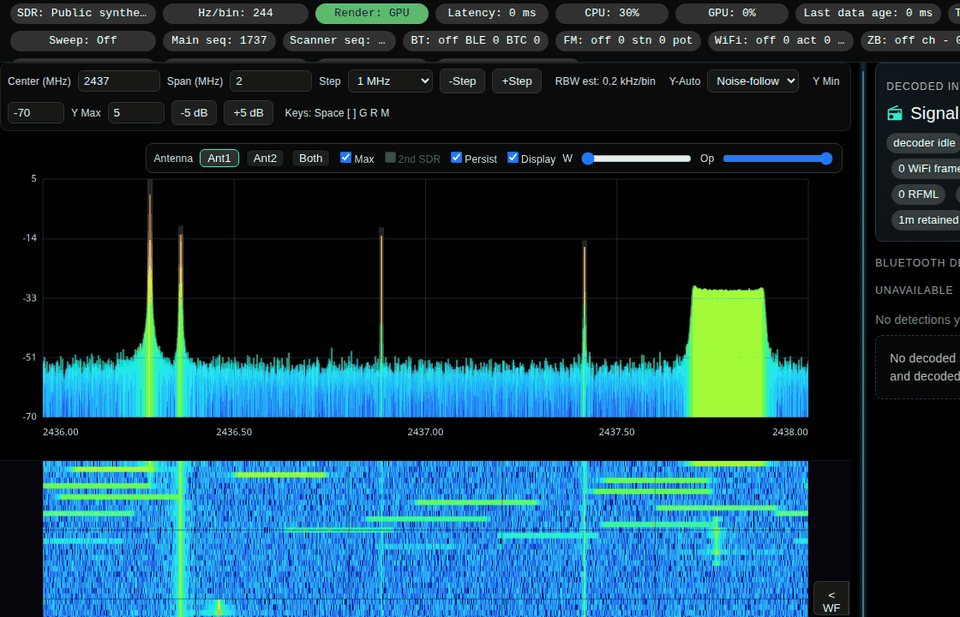Click the Y Min input showing -70
This screenshot has height=617, width=960.
pyautogui.click(x=36, y=113)
